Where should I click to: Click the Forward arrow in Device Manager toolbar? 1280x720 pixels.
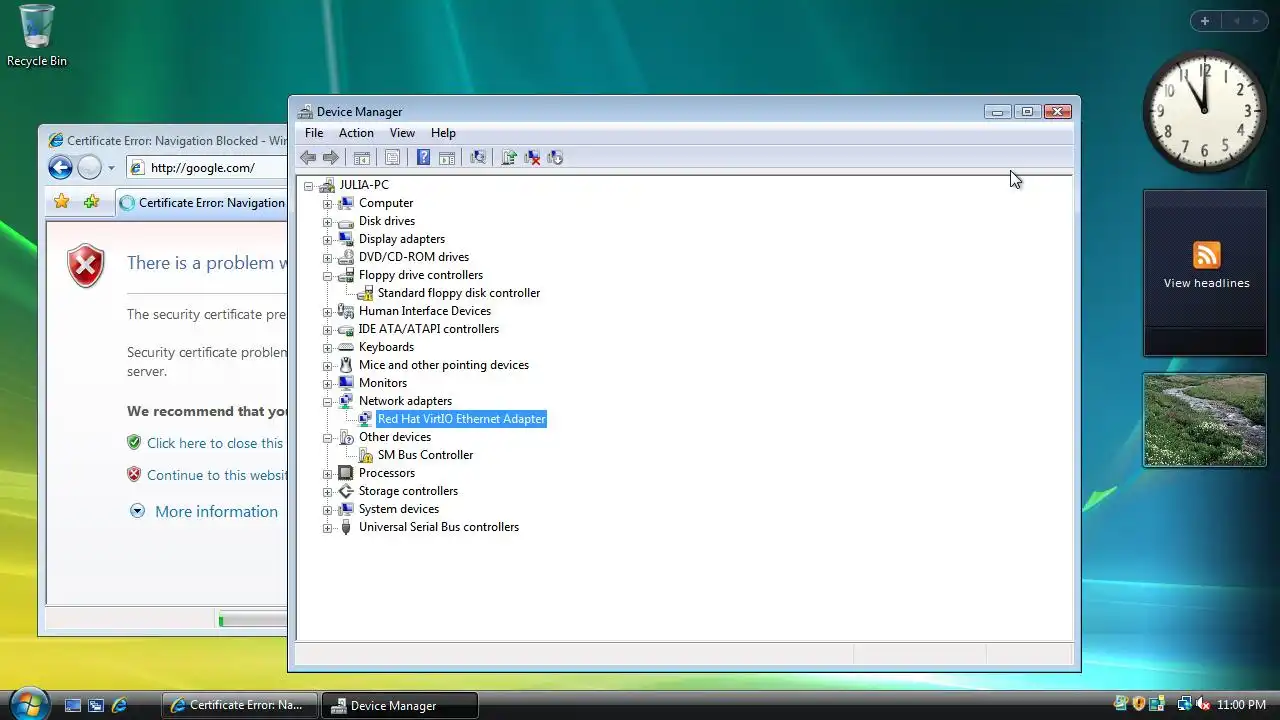[331, 157]
